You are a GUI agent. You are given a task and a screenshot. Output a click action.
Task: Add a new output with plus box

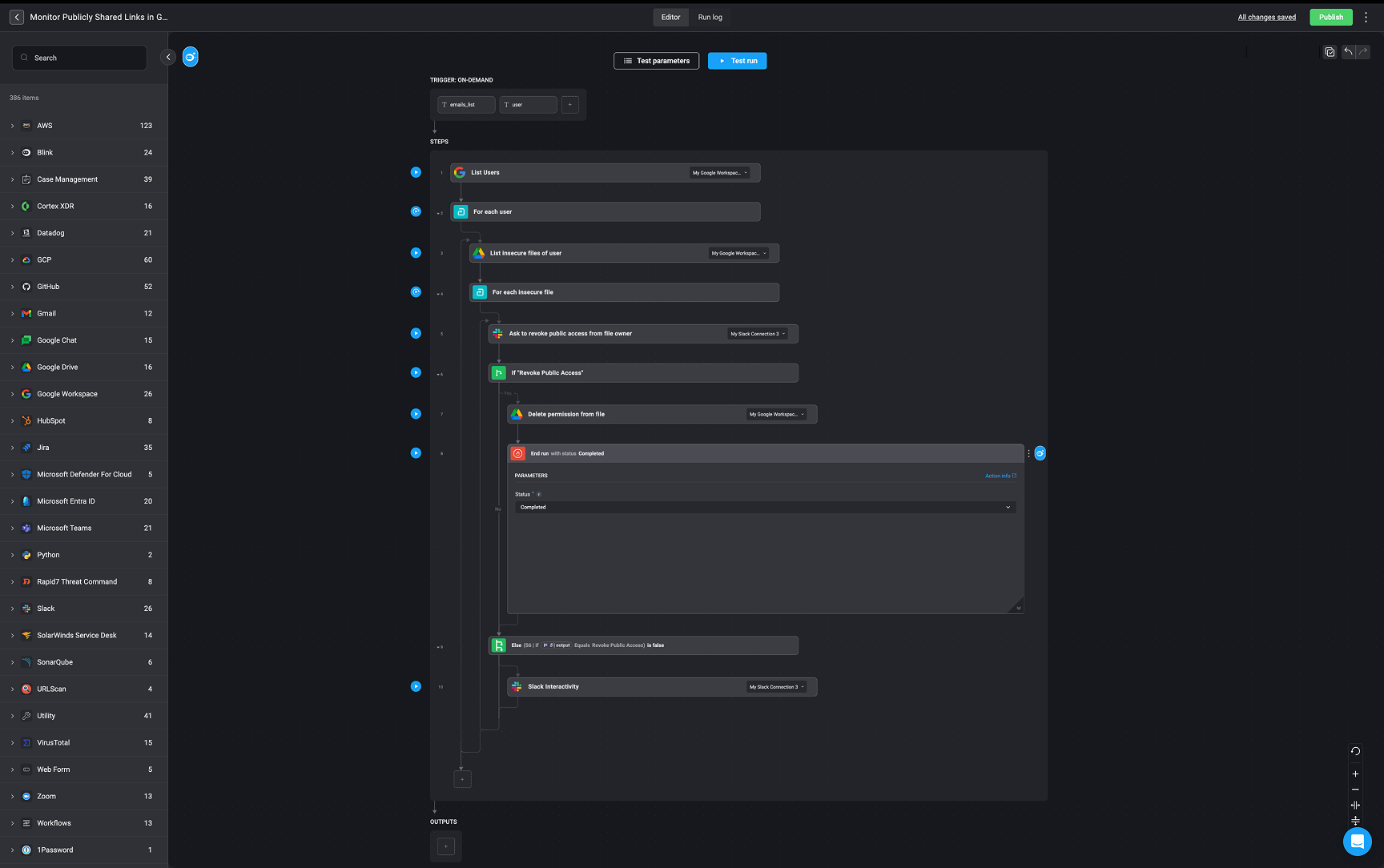click(446, 846)
